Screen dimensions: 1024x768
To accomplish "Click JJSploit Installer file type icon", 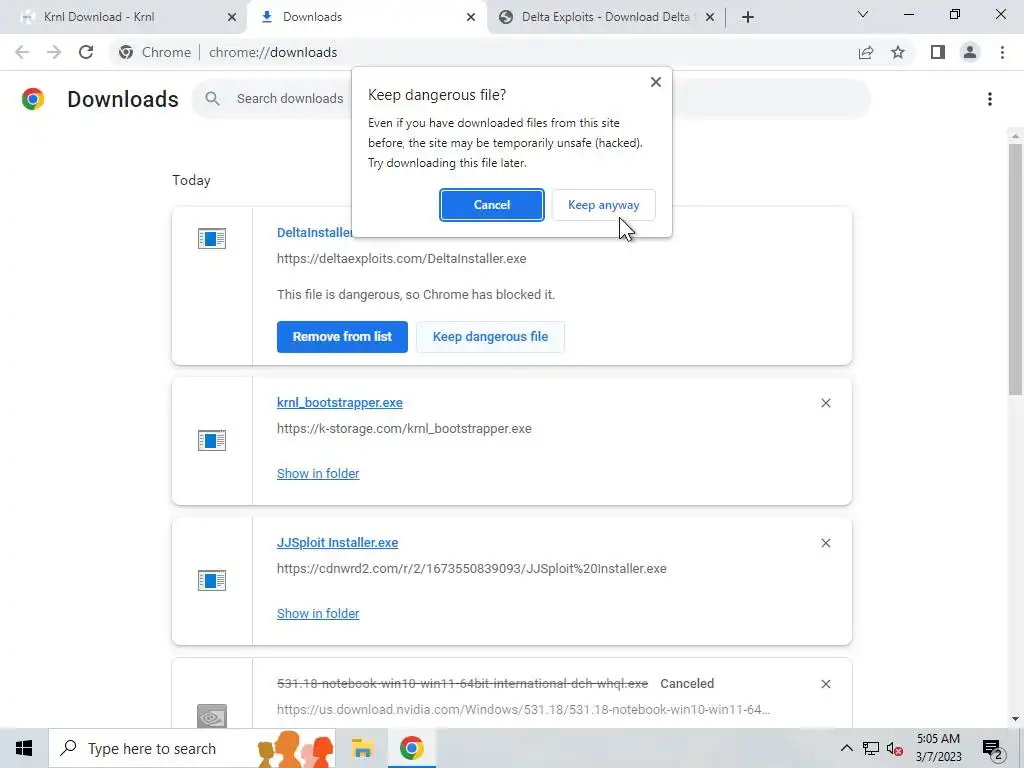I will (x=212, y=580).
